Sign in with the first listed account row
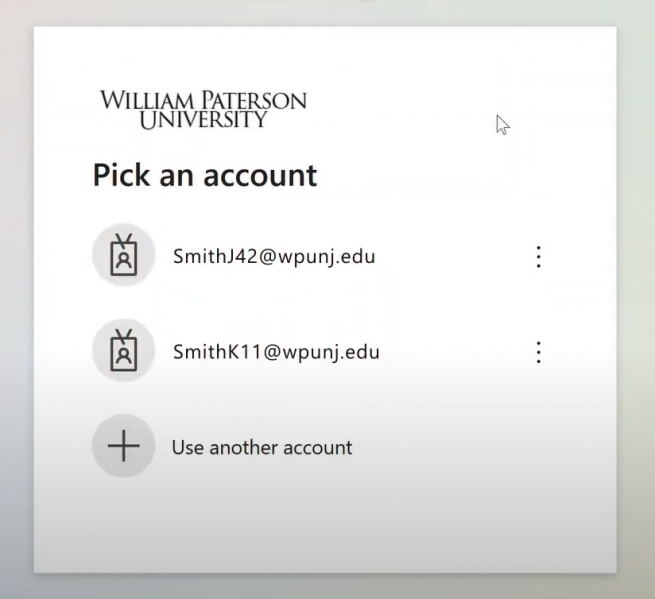The image size is (655, 599). click(300, 256)
